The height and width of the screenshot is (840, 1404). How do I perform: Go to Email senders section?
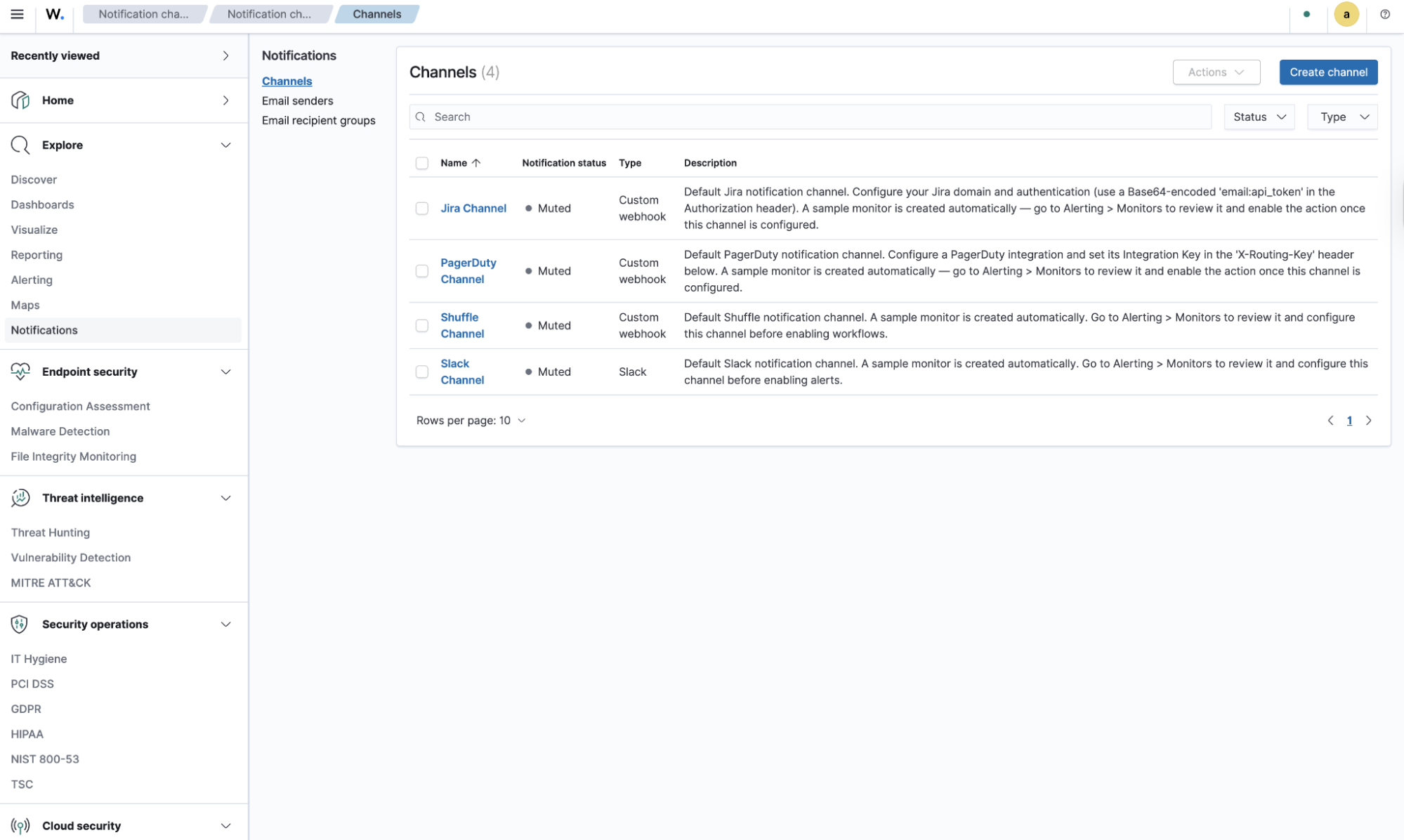coord(298,101)
